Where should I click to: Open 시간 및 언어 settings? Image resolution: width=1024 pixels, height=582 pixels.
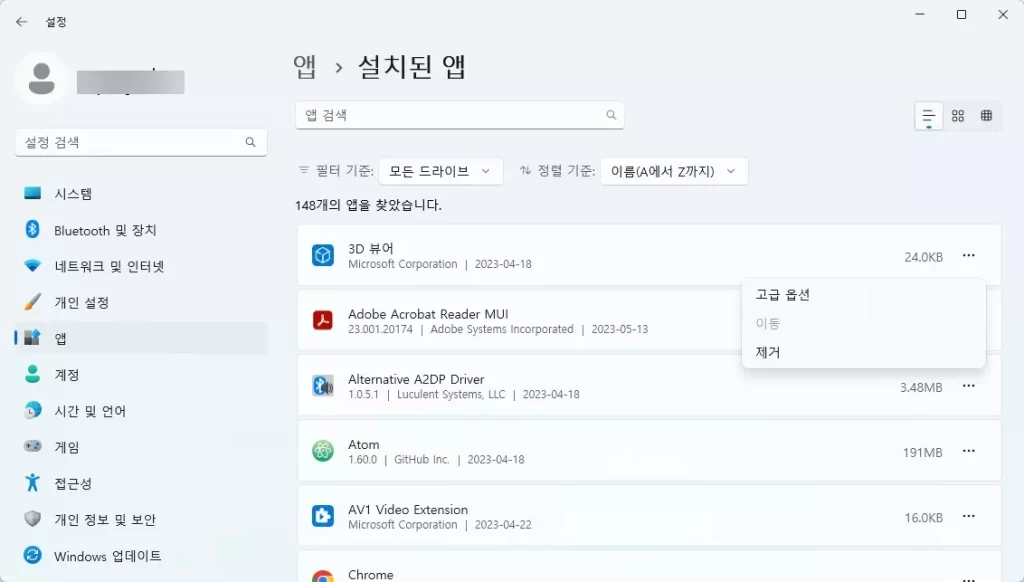click(141, 411)
